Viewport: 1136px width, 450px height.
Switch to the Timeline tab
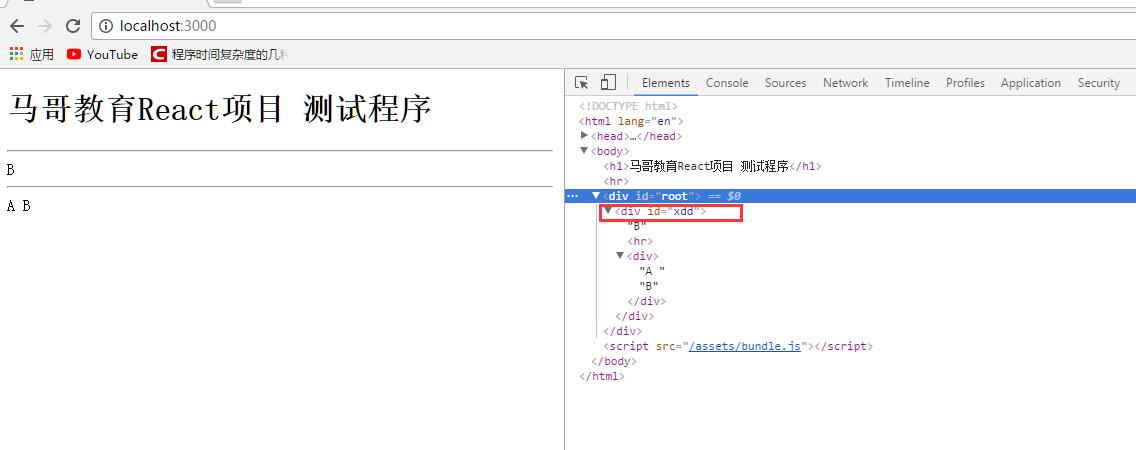point(907,83)
